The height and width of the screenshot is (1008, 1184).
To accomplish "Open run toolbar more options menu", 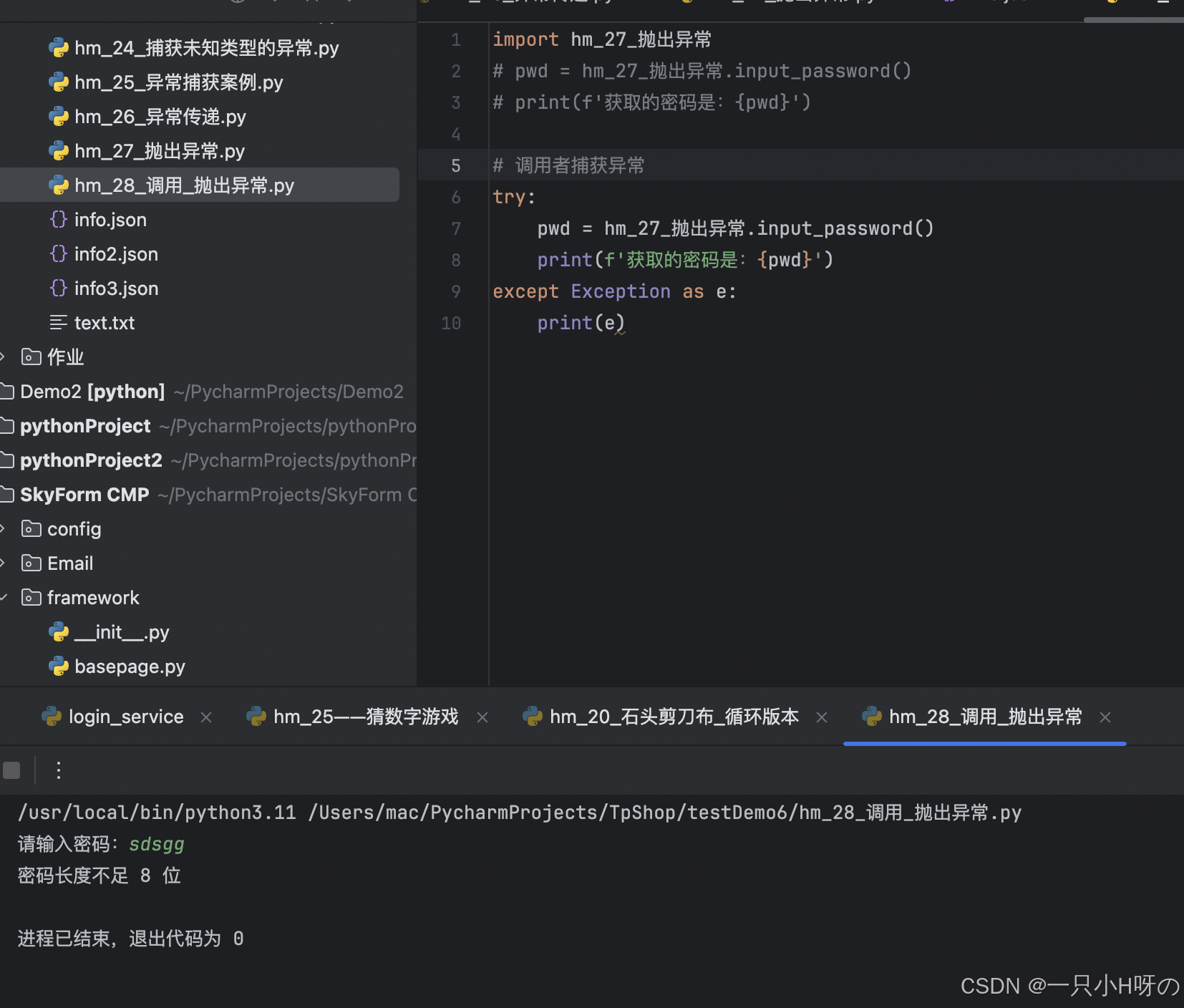I will tap(59, 770).
